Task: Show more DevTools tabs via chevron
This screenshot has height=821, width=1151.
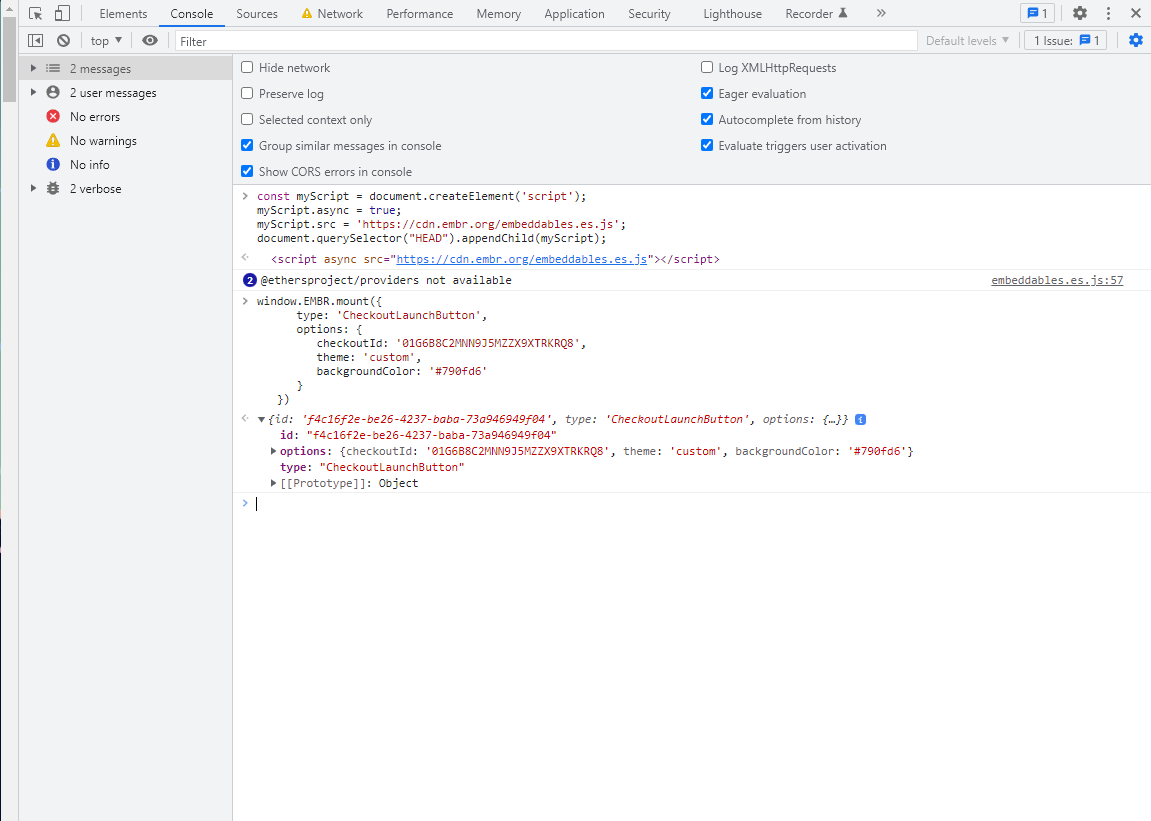Action: 881,13
